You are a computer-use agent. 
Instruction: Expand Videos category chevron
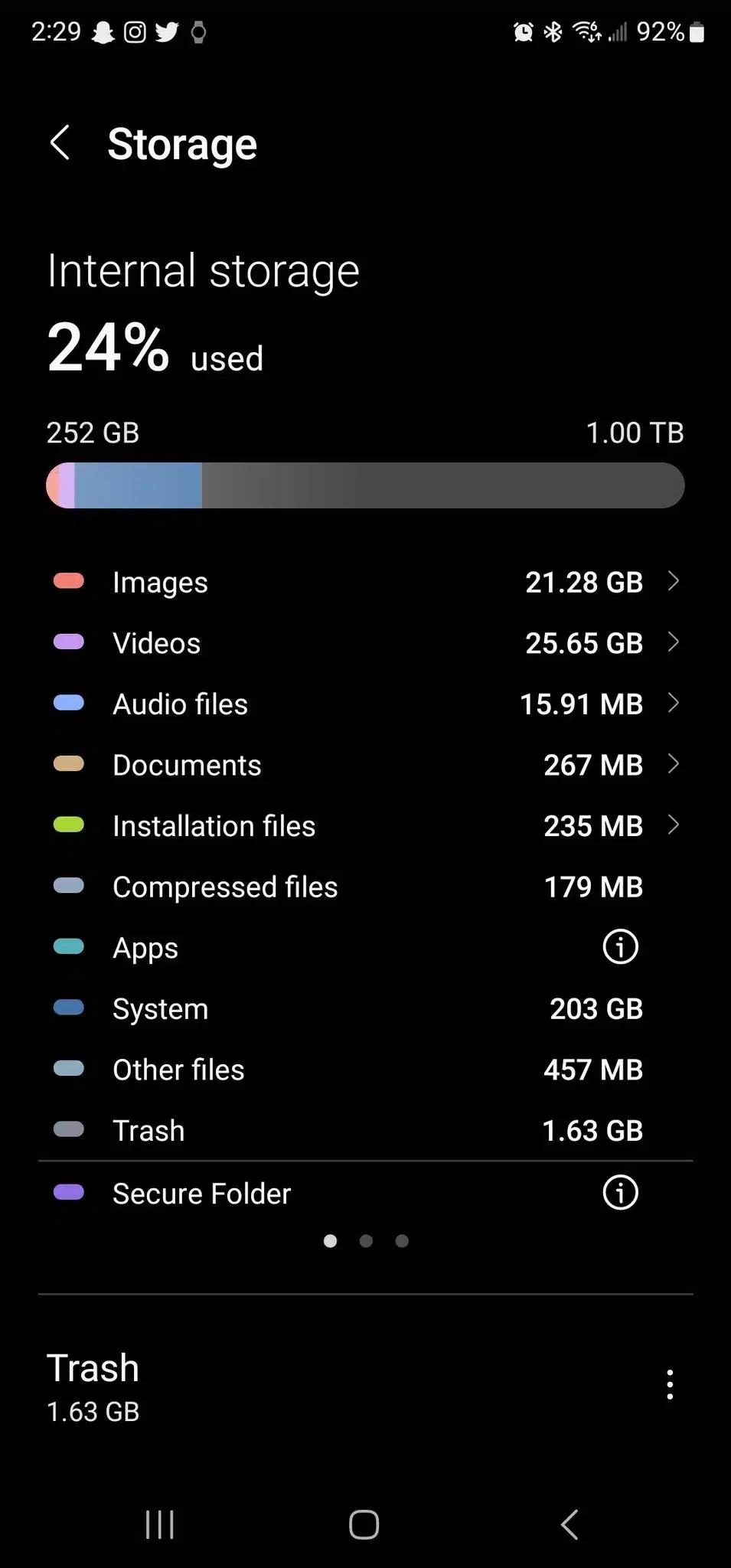pyautogui.click(x=674, y=642)
